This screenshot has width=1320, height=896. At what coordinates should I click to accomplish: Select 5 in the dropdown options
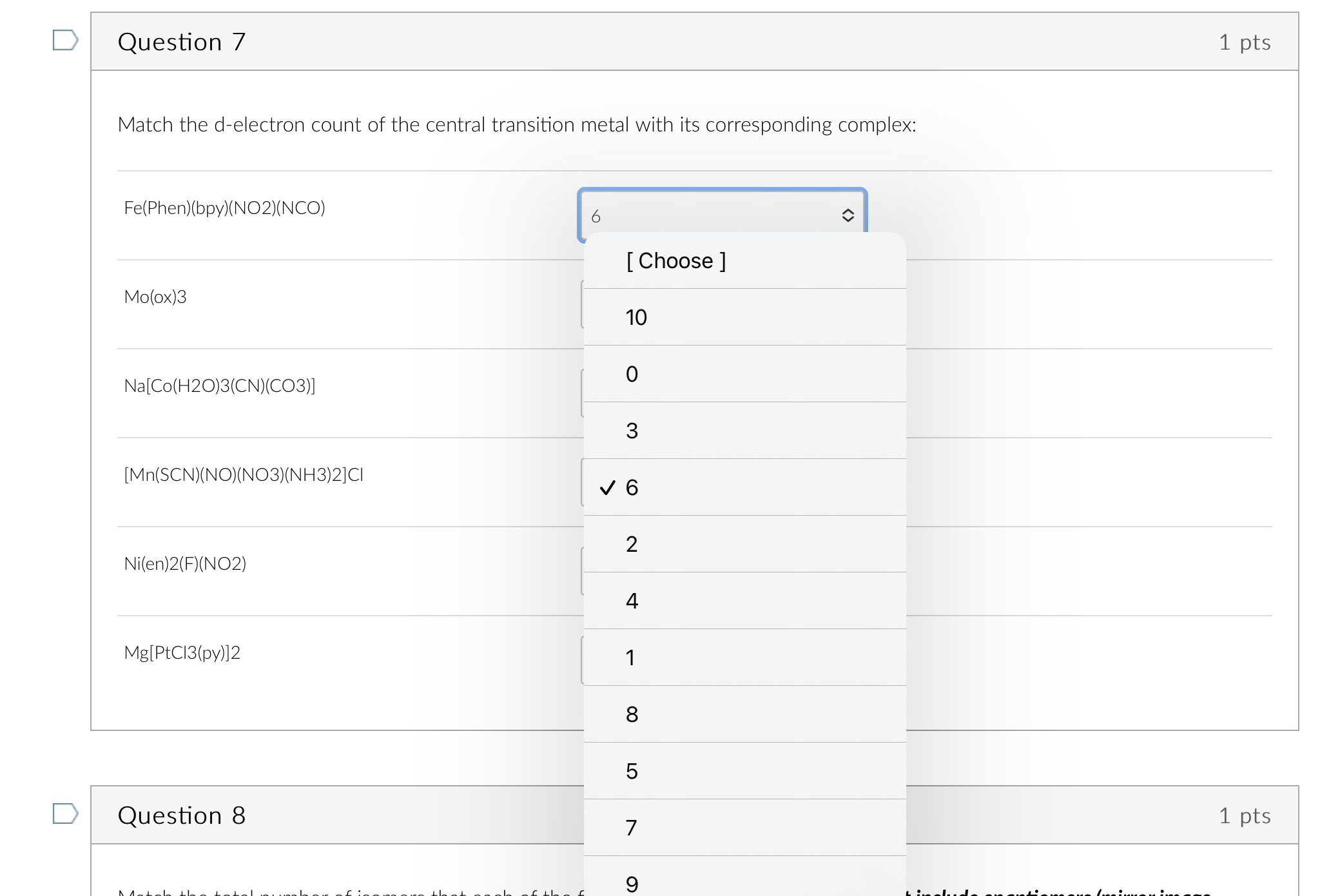[632, 771]
